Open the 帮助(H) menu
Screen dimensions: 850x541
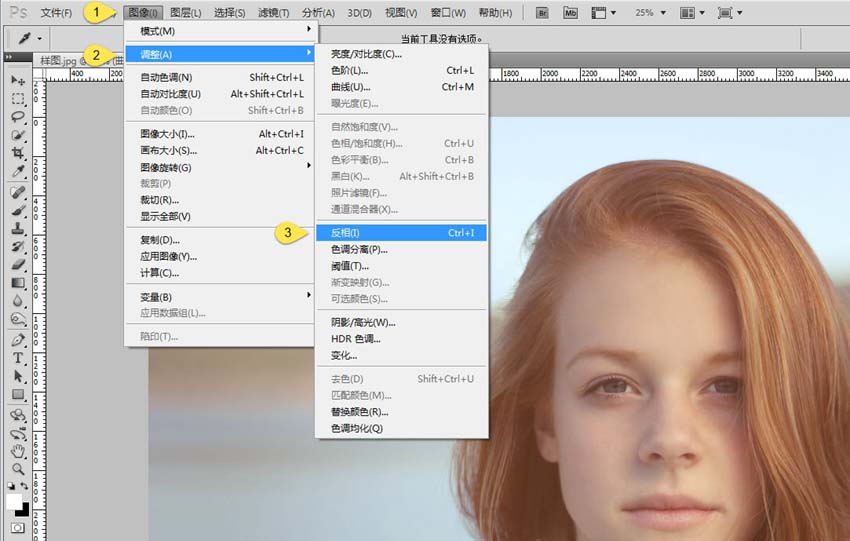coord(495,12)
